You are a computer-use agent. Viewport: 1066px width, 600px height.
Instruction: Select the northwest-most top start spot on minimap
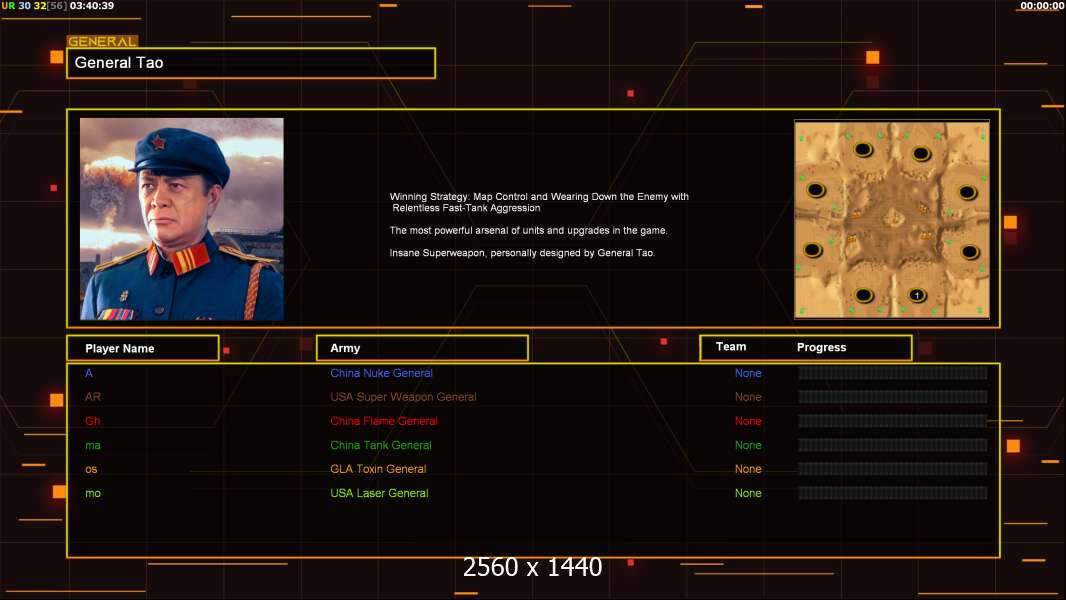point(863,149)
